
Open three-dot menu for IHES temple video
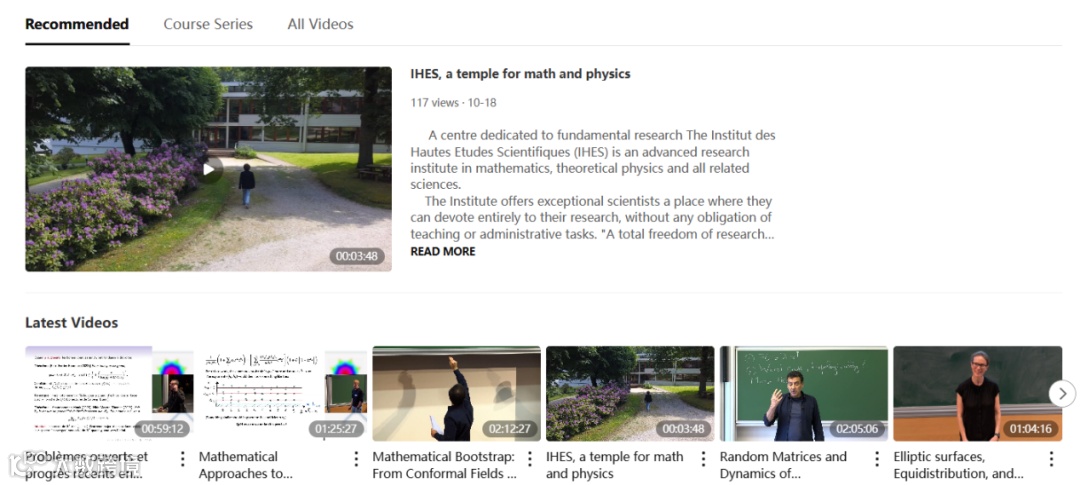(x=703, y=459)
